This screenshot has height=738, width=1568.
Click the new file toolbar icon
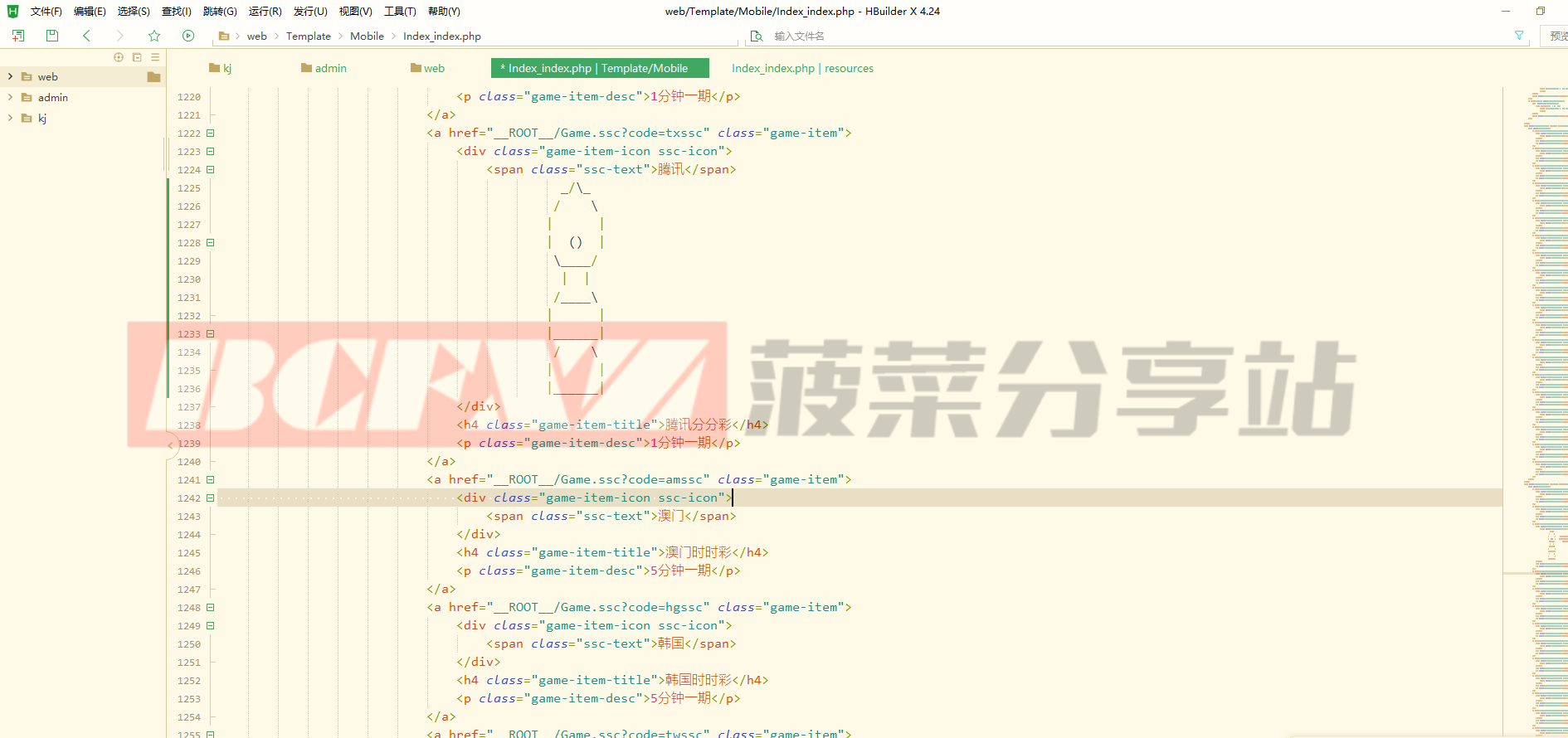pyautogui.click(x=18, y=36)
